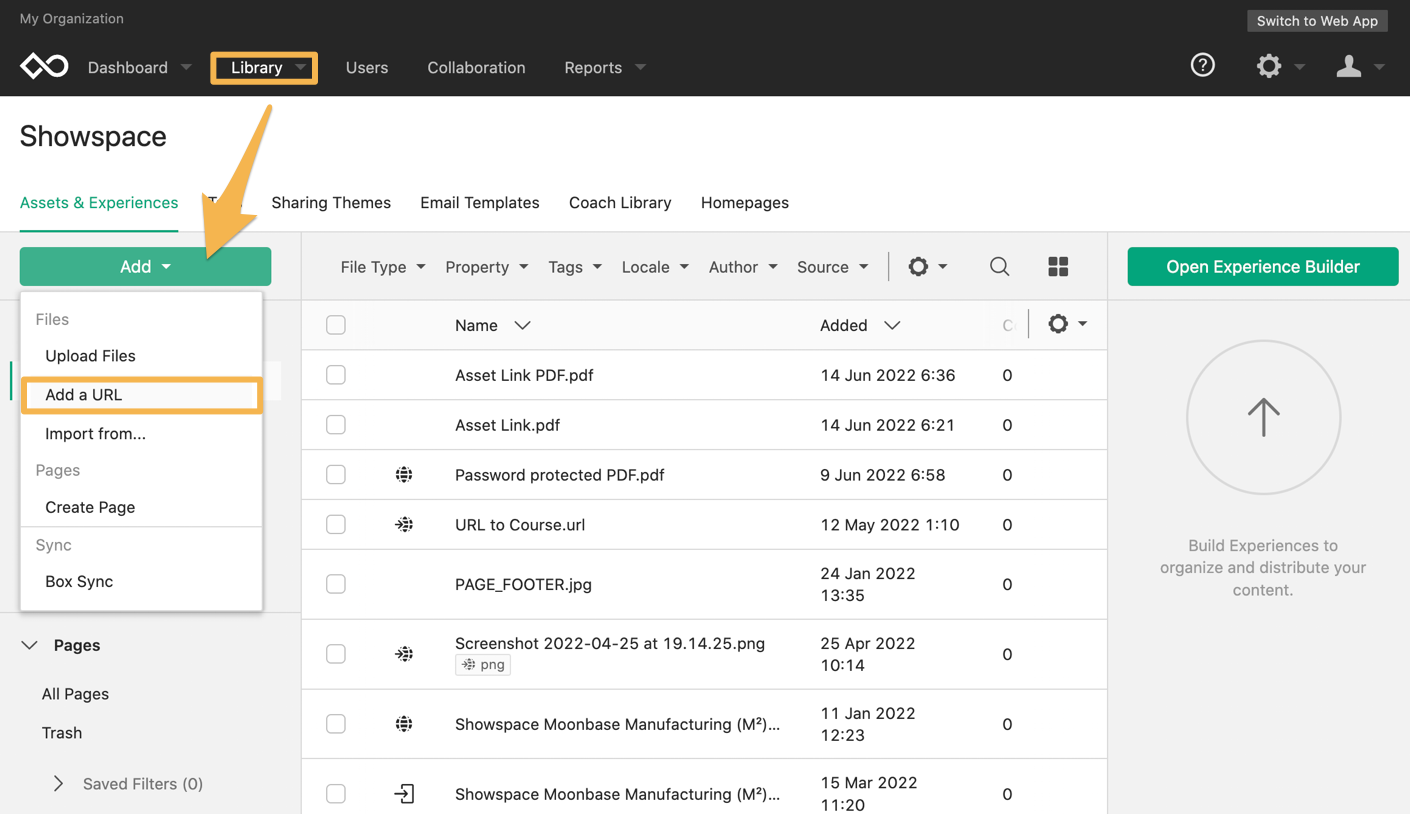
Task: Switch to Email Templates tab
Action: click(480, 202)
